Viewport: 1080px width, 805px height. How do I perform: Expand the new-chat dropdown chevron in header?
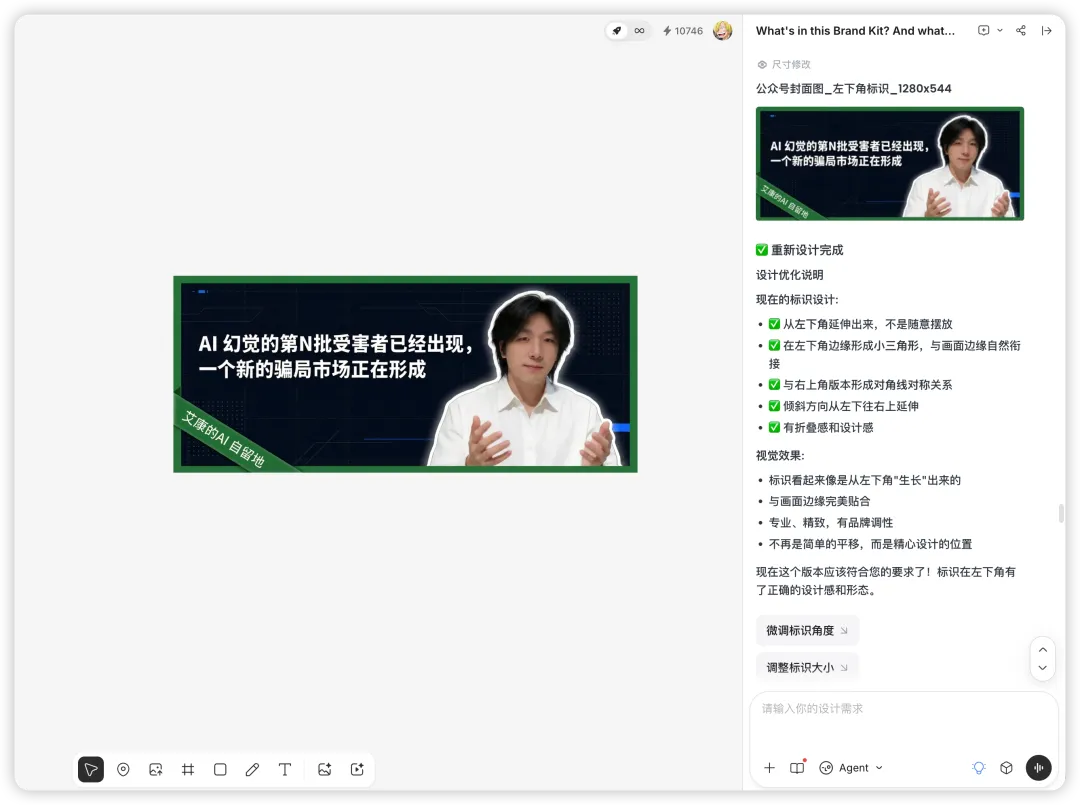[x=1000, y=30]
